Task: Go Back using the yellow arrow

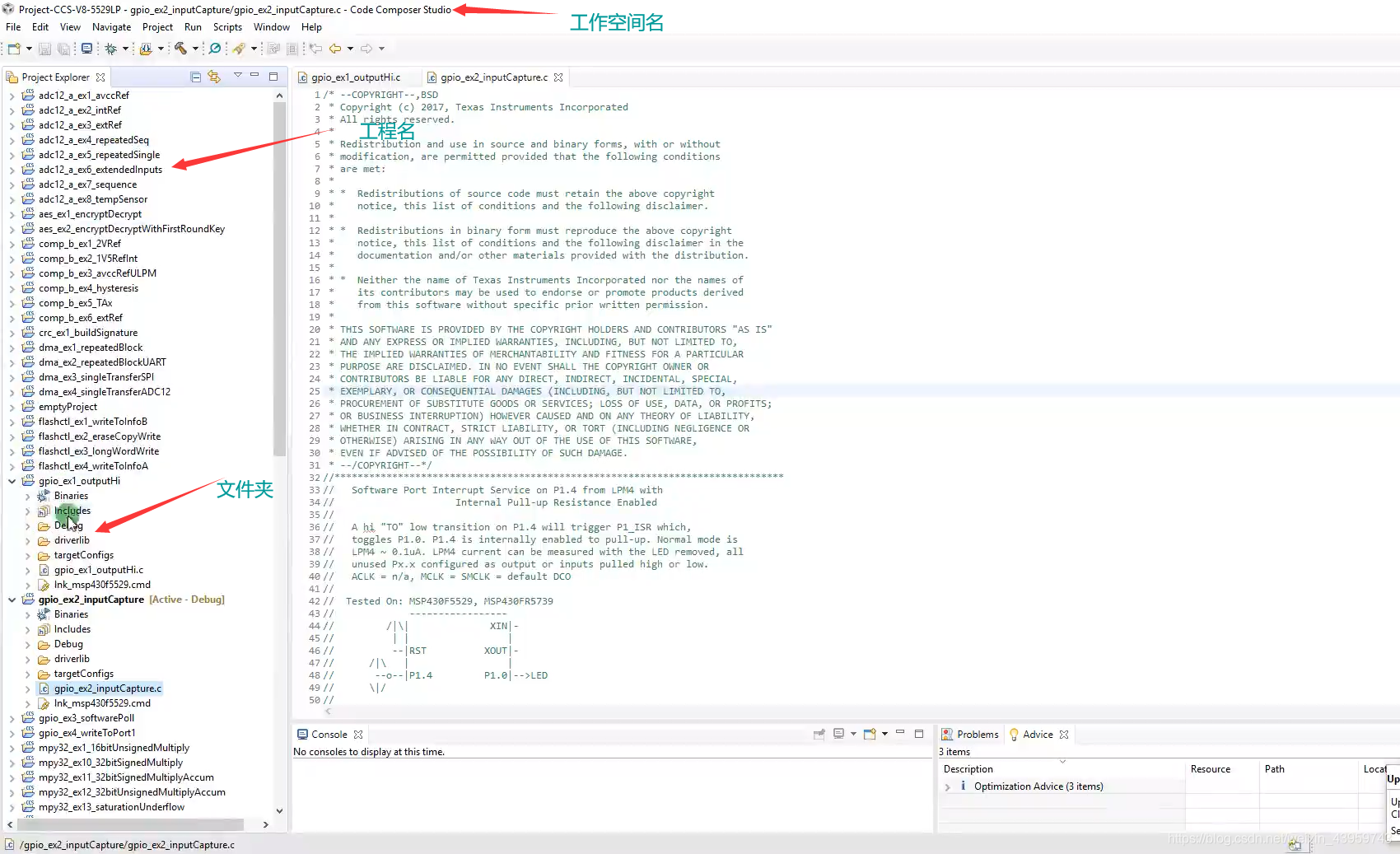Action: coord(335,49)
